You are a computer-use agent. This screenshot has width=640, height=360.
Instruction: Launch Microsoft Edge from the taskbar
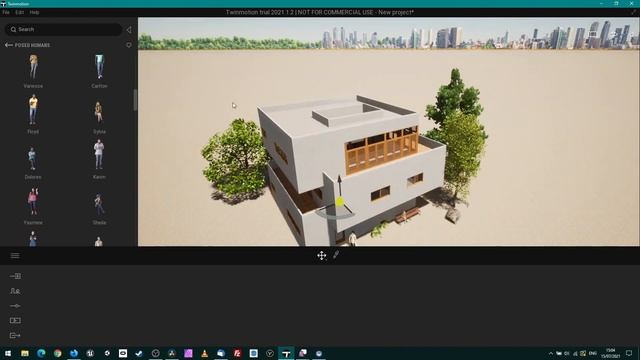41,353
